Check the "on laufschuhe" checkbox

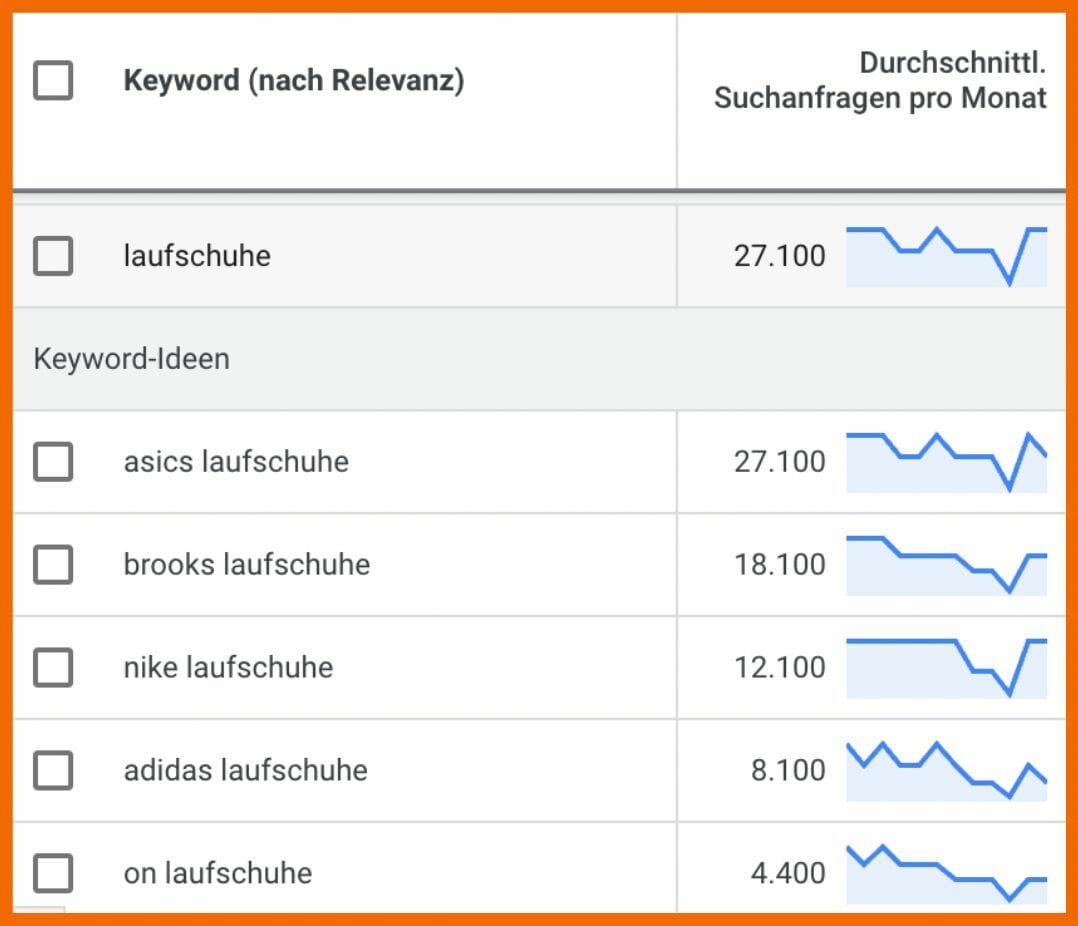52,873
